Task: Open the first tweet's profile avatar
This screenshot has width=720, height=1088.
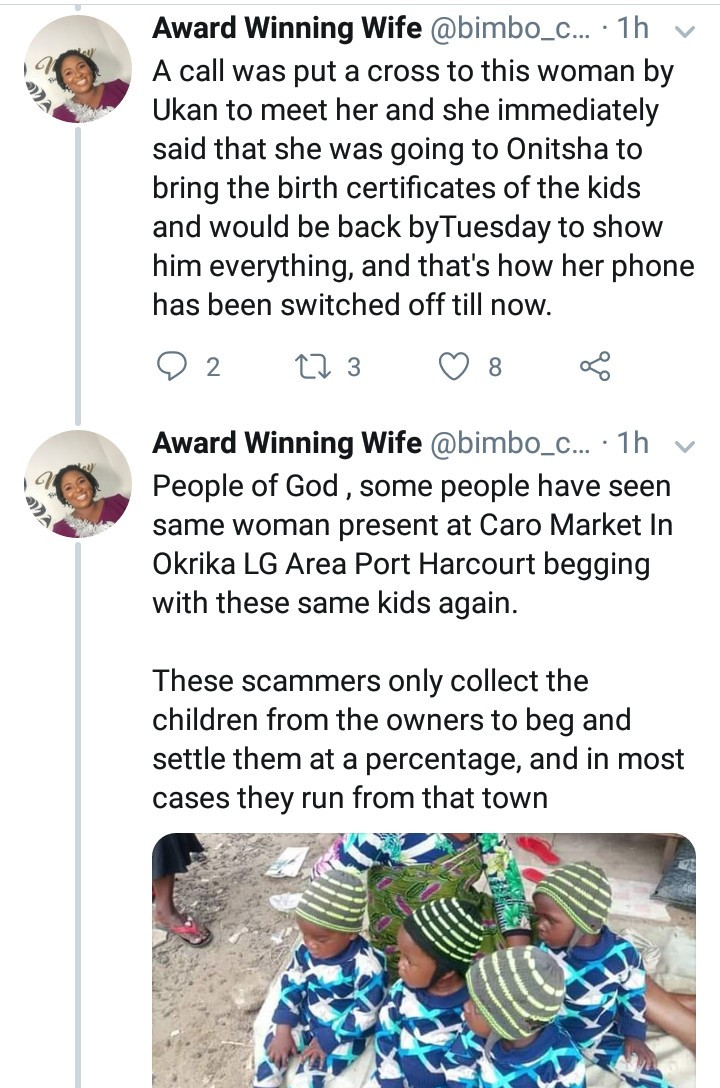Action: 77,70
